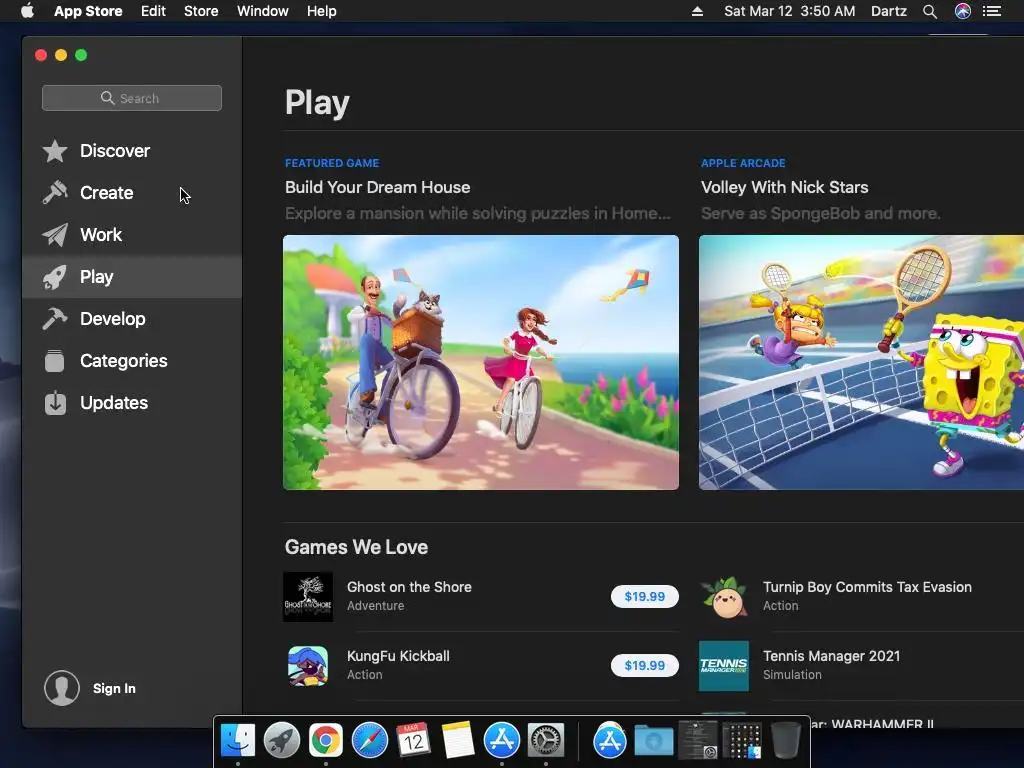Open the Develop section label
The image size is (1024, 768).
112,319
